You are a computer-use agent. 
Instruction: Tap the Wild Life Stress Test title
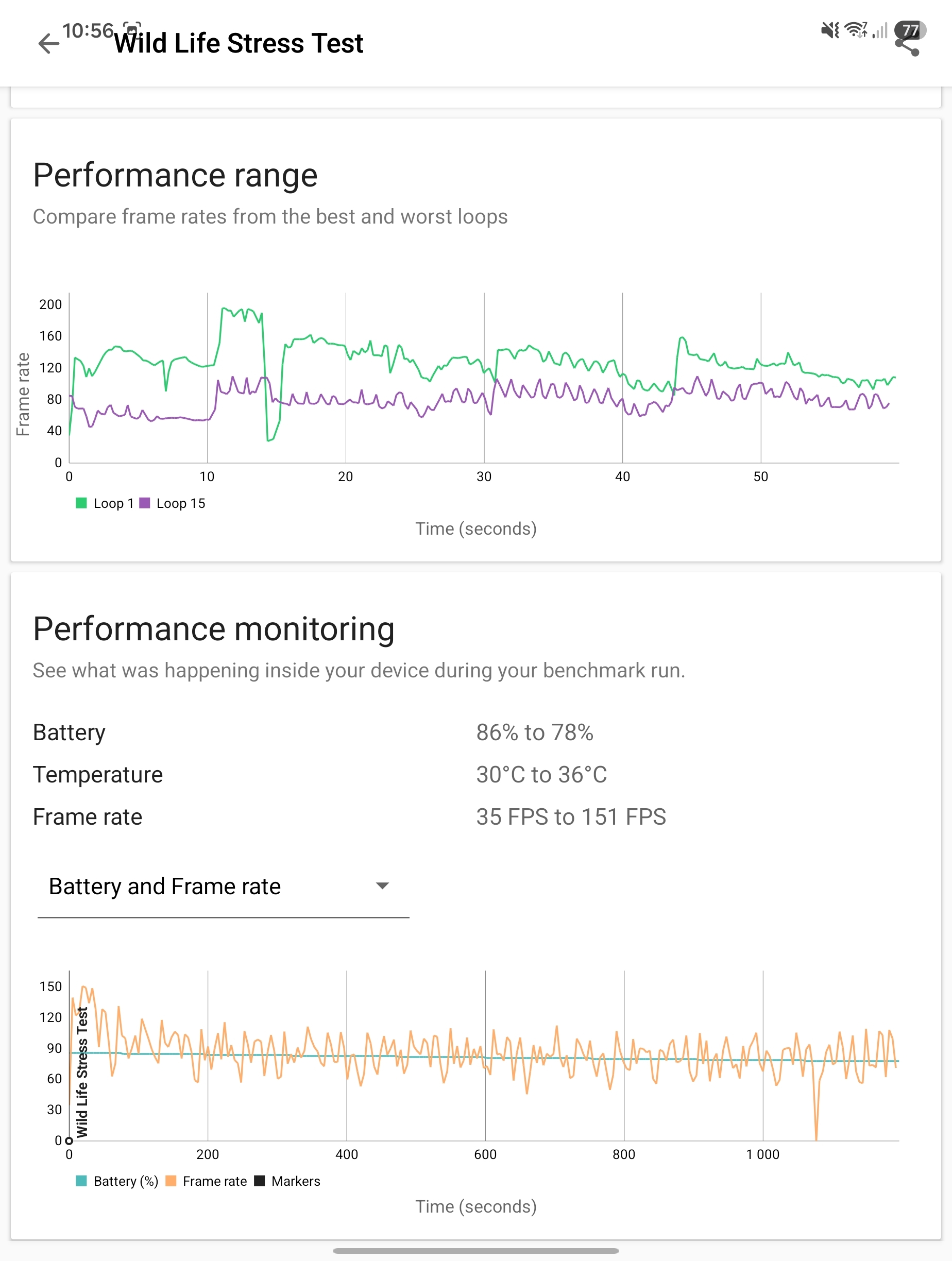tap(239, 43)
